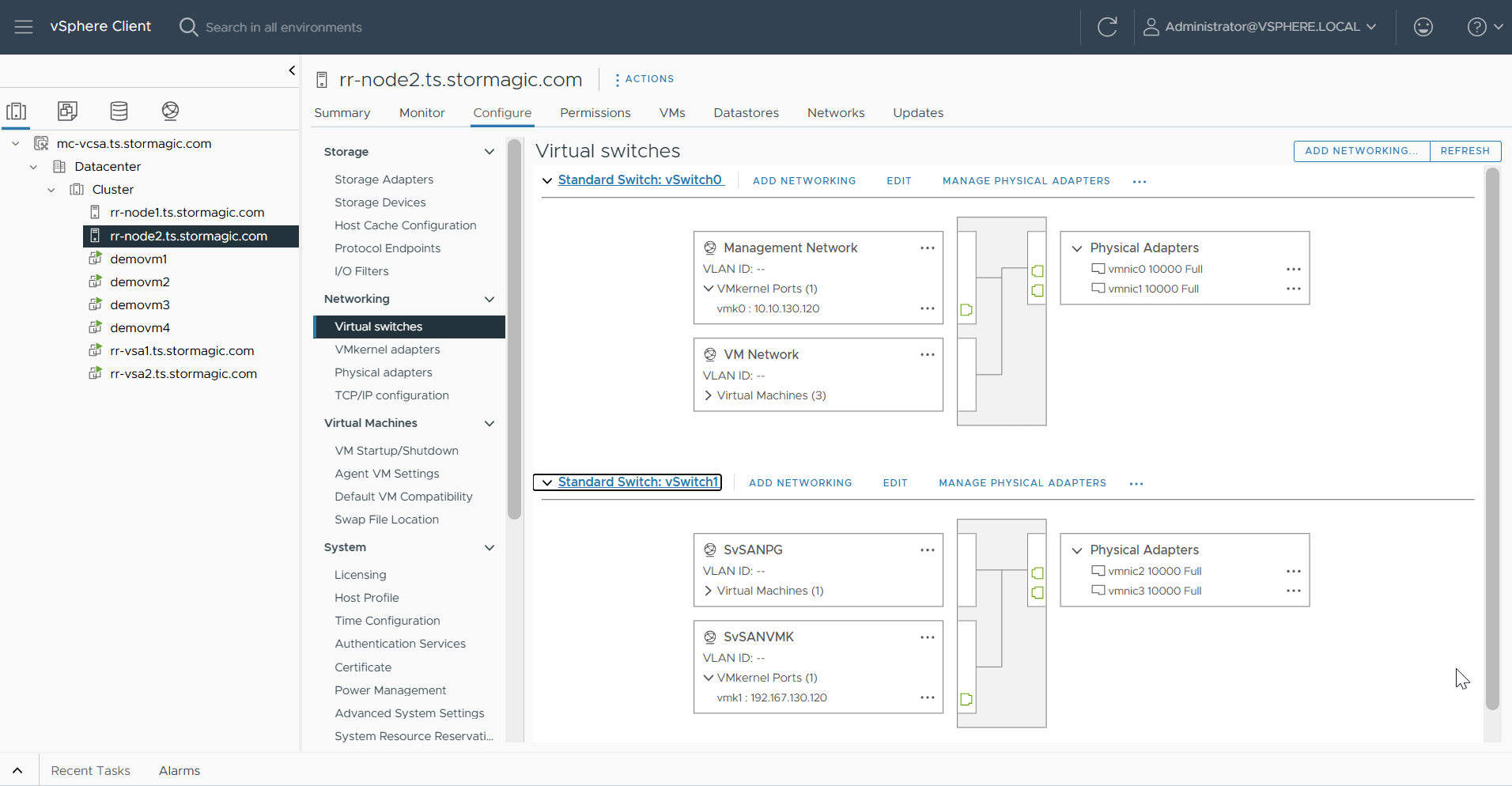Collapse the Virtual Machines settings section

[490, 423]
